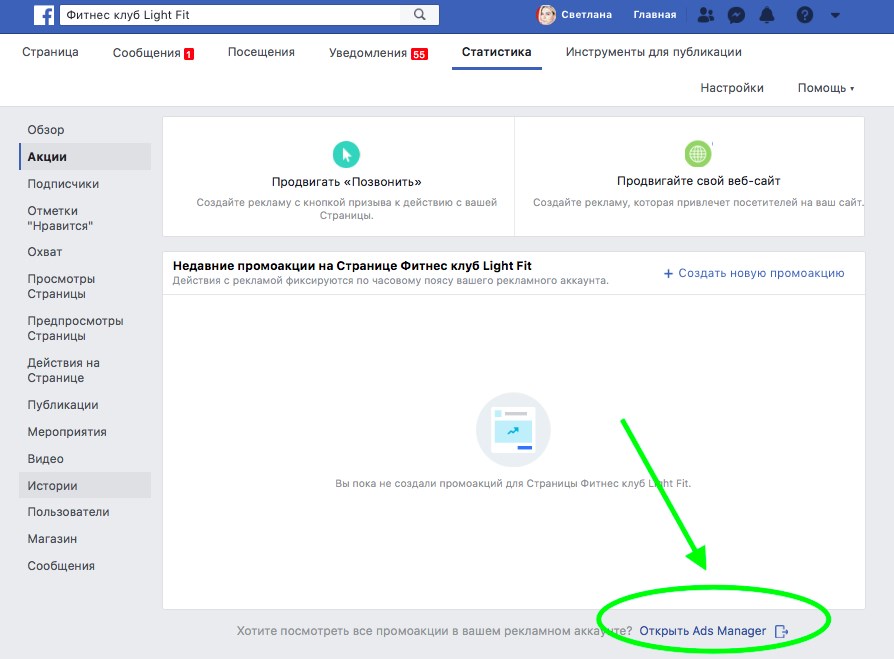Open Пользователи in the sidebar
The width and height of the screenshot is (894, 659).
[x=68, y=512]
